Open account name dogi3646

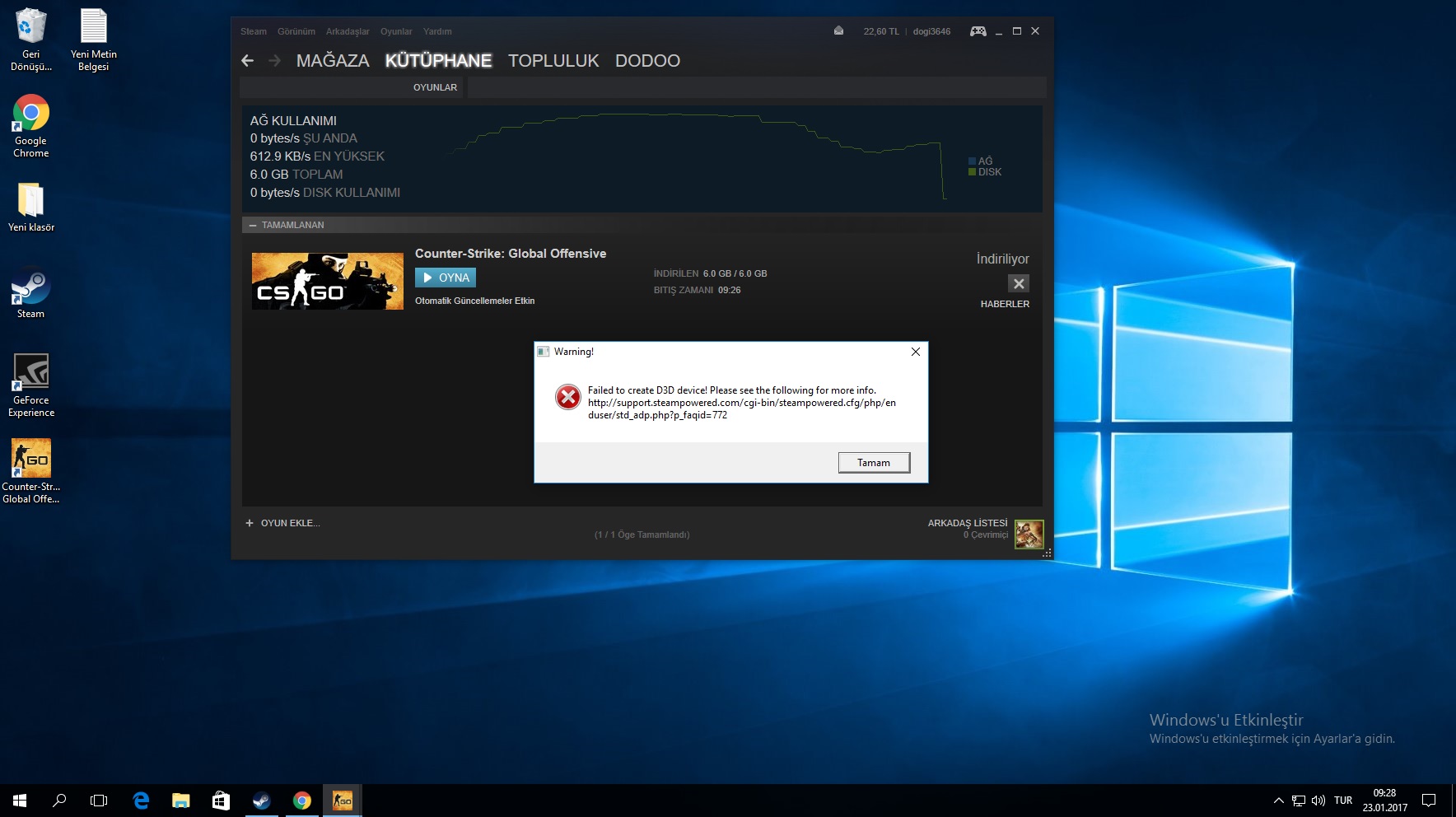point(931,31)
